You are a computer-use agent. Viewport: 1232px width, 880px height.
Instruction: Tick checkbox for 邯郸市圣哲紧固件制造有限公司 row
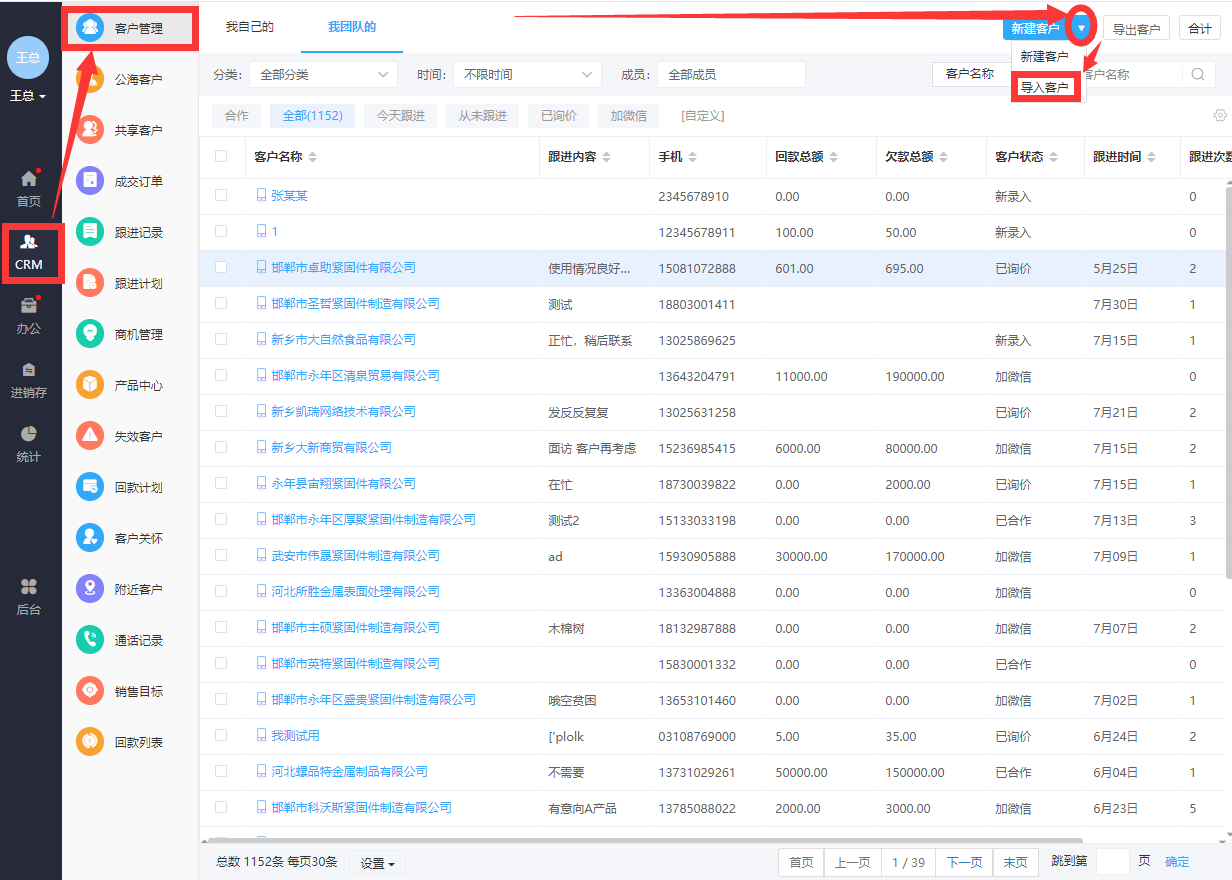point(221,303)
